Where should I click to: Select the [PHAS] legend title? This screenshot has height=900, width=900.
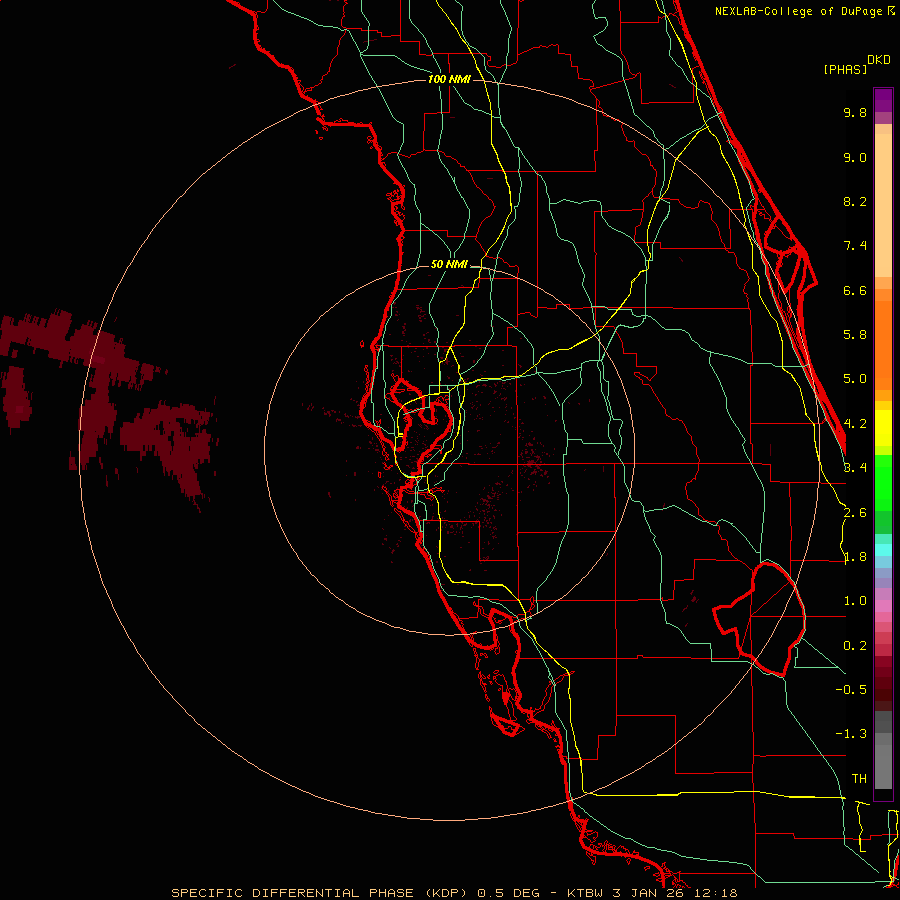pos(845,69)
